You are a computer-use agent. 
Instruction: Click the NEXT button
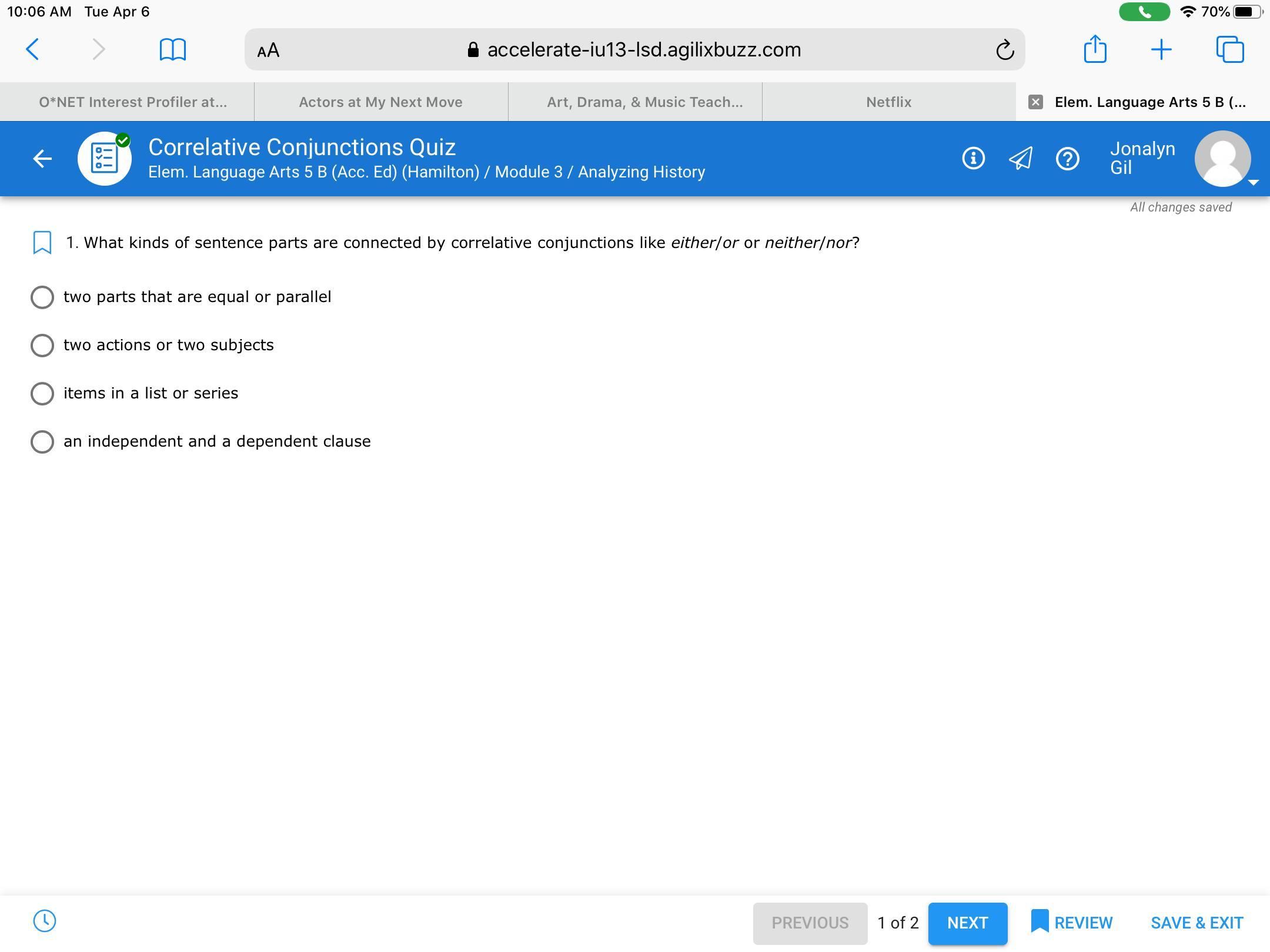click(967, 923)
